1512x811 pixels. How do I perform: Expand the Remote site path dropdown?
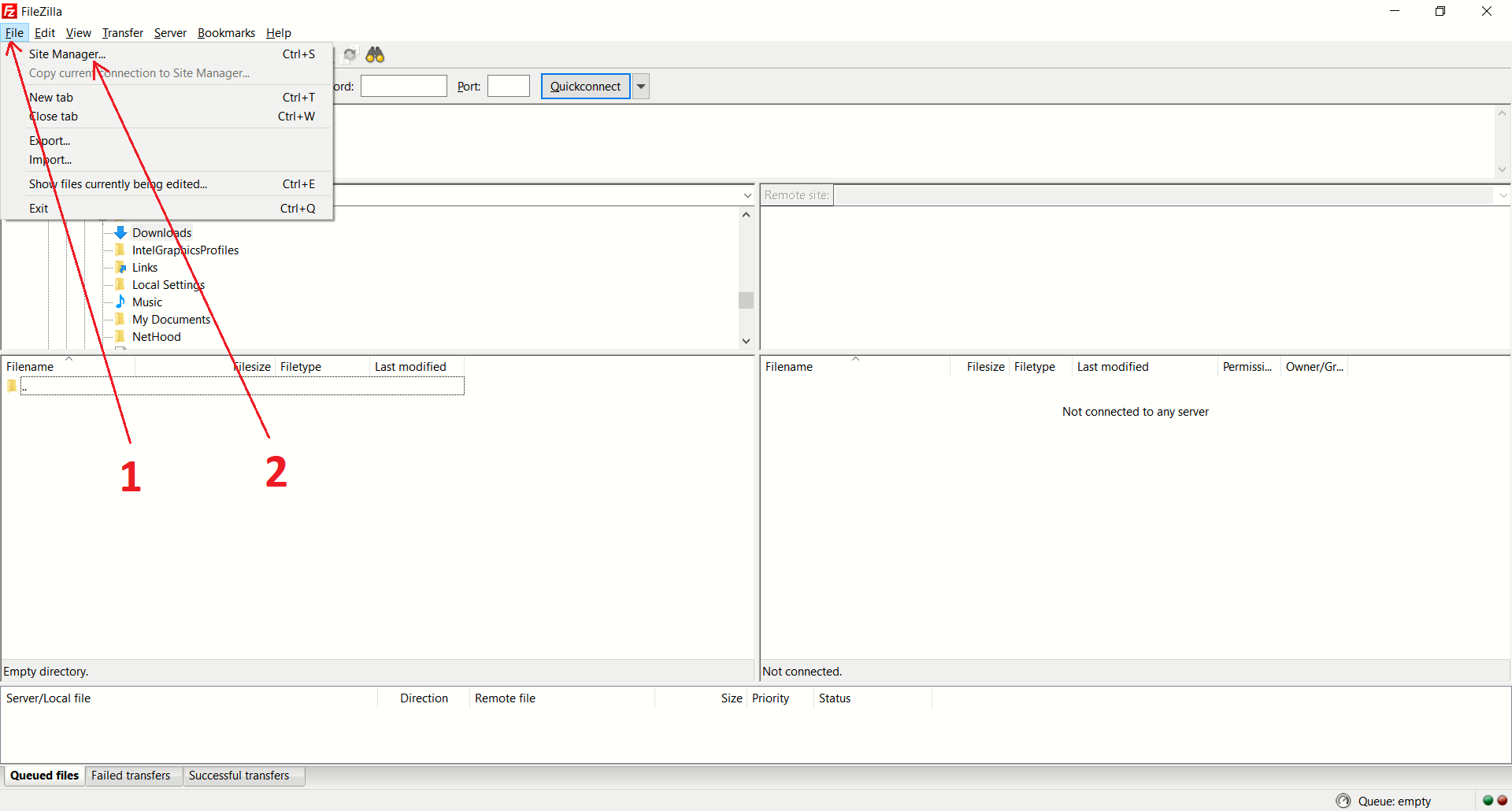pos(1503,195)
